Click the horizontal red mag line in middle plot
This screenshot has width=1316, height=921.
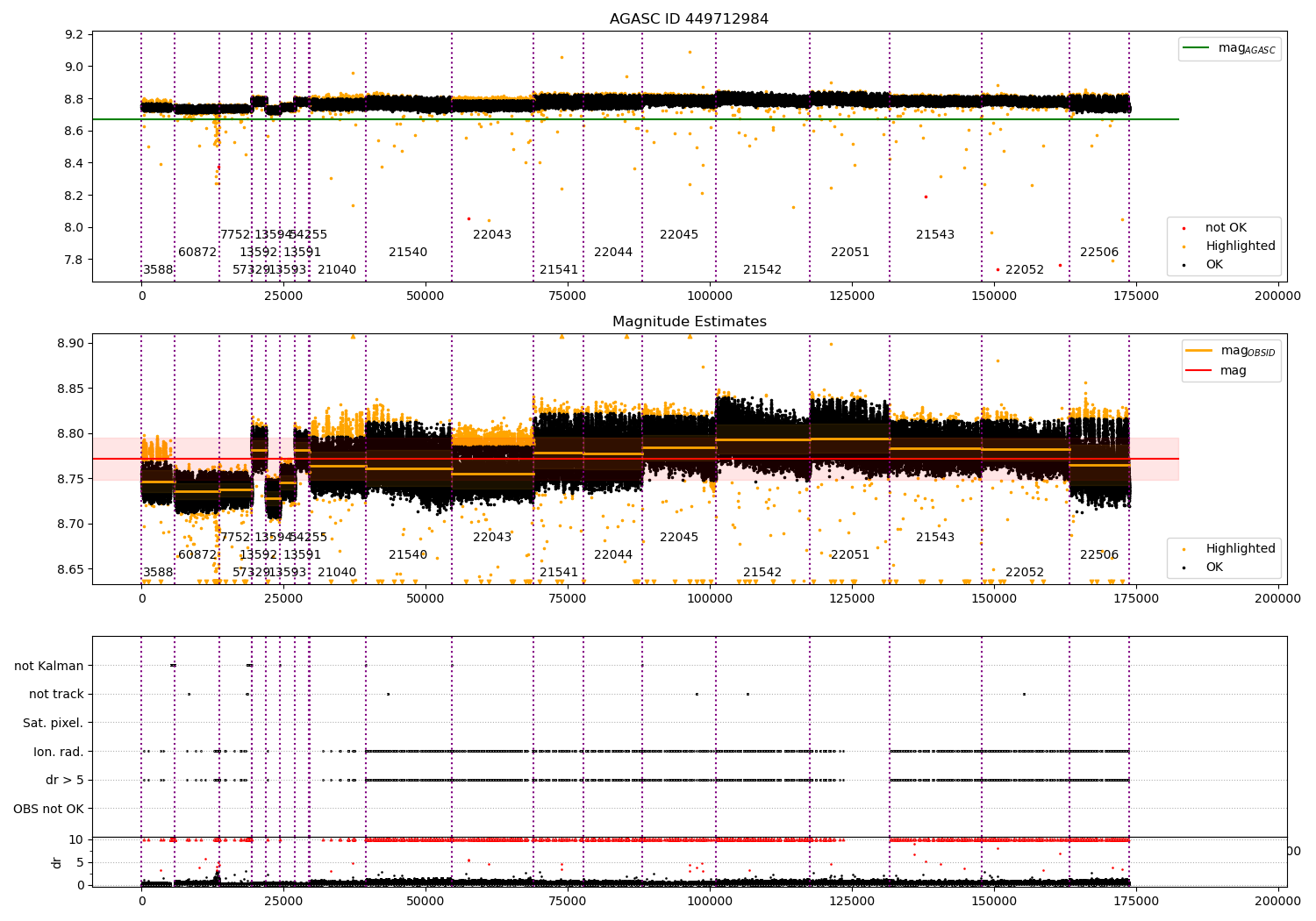pos(635,459)
